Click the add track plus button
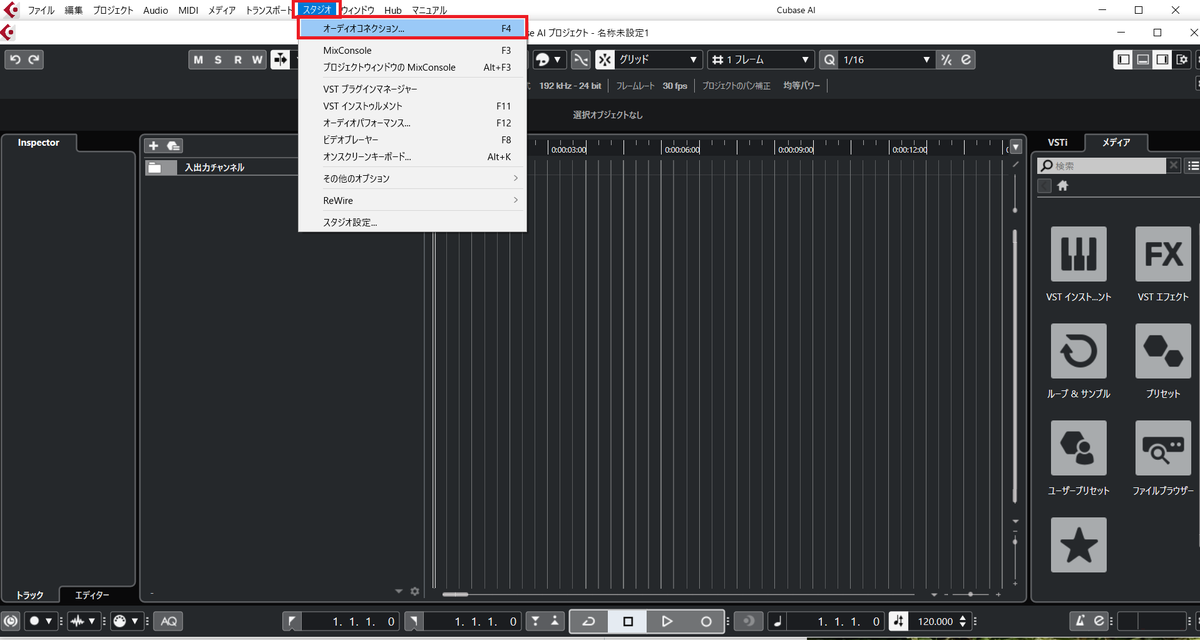The height and width of the screenshot is (640, 1200). (x=154, y=146)
